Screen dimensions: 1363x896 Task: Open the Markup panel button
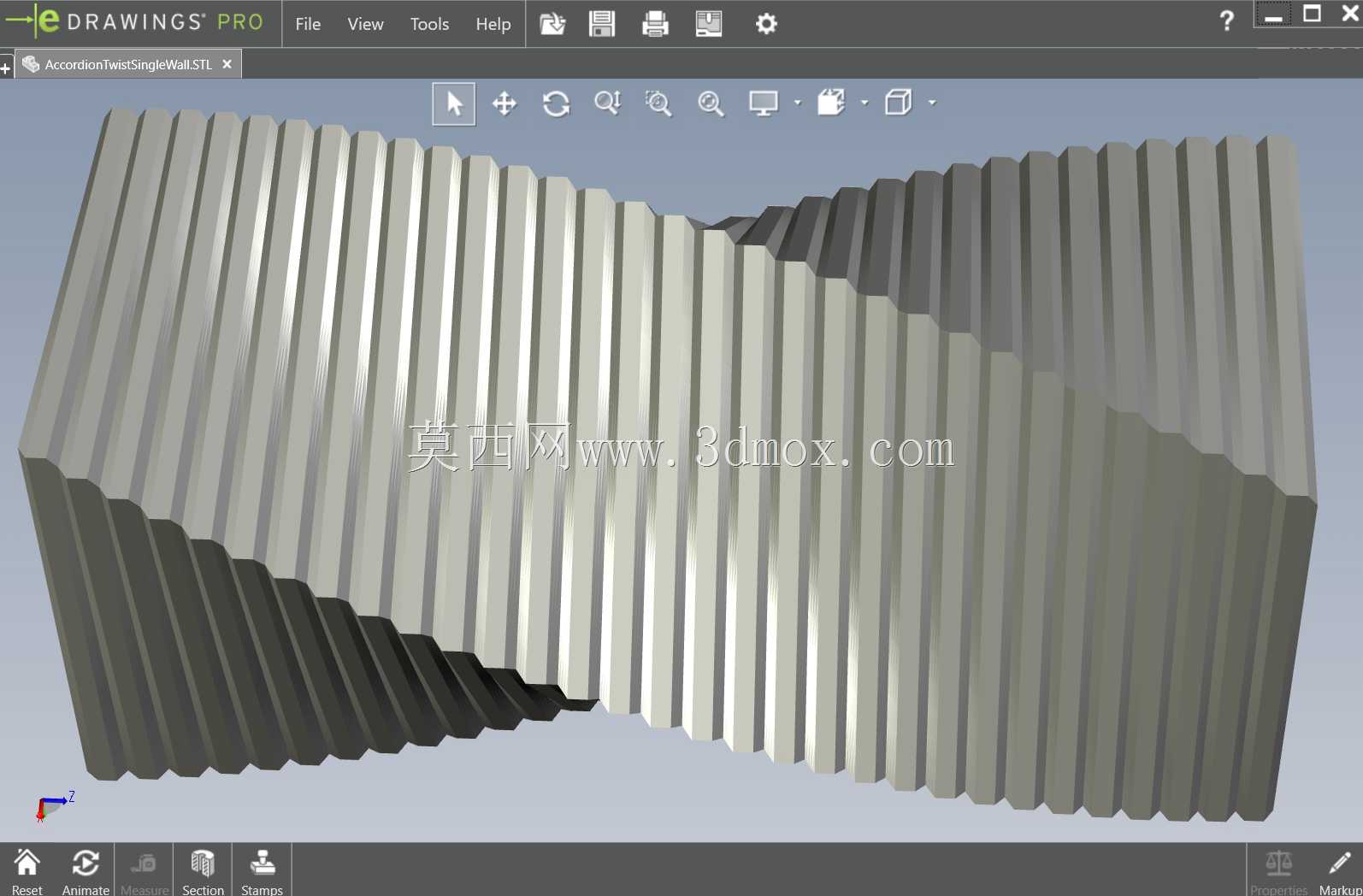pyautogui.click(x=1340, y=871)
